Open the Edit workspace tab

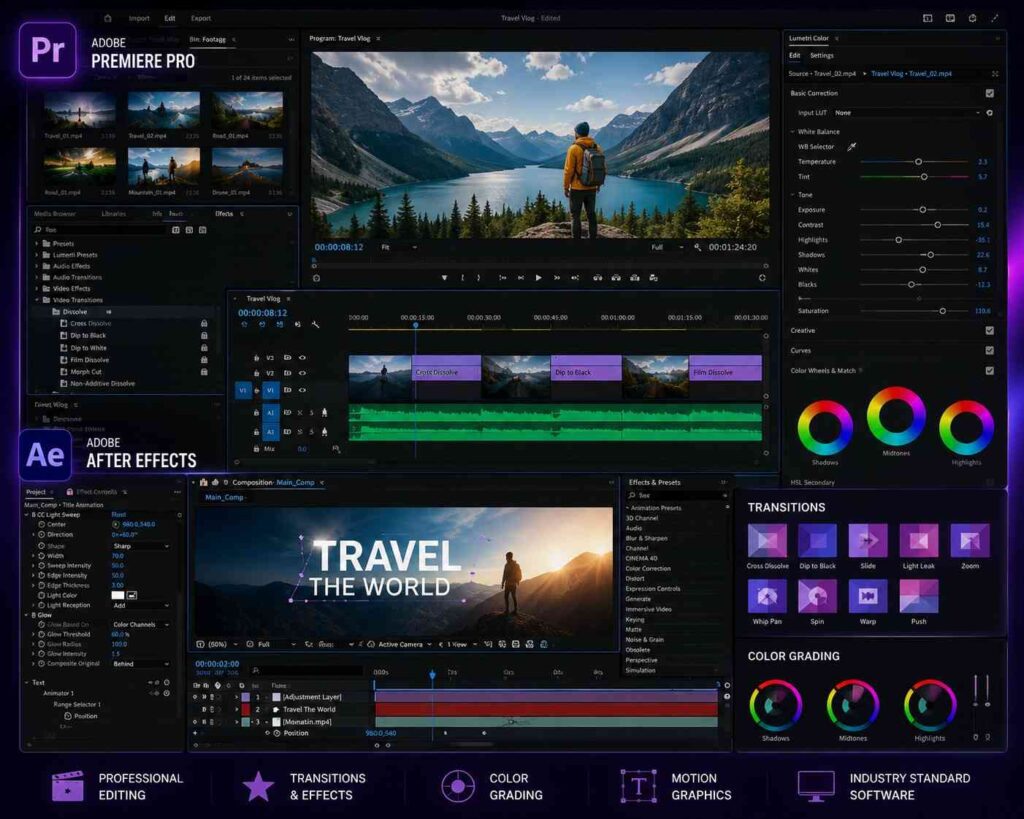pos(170,18)
